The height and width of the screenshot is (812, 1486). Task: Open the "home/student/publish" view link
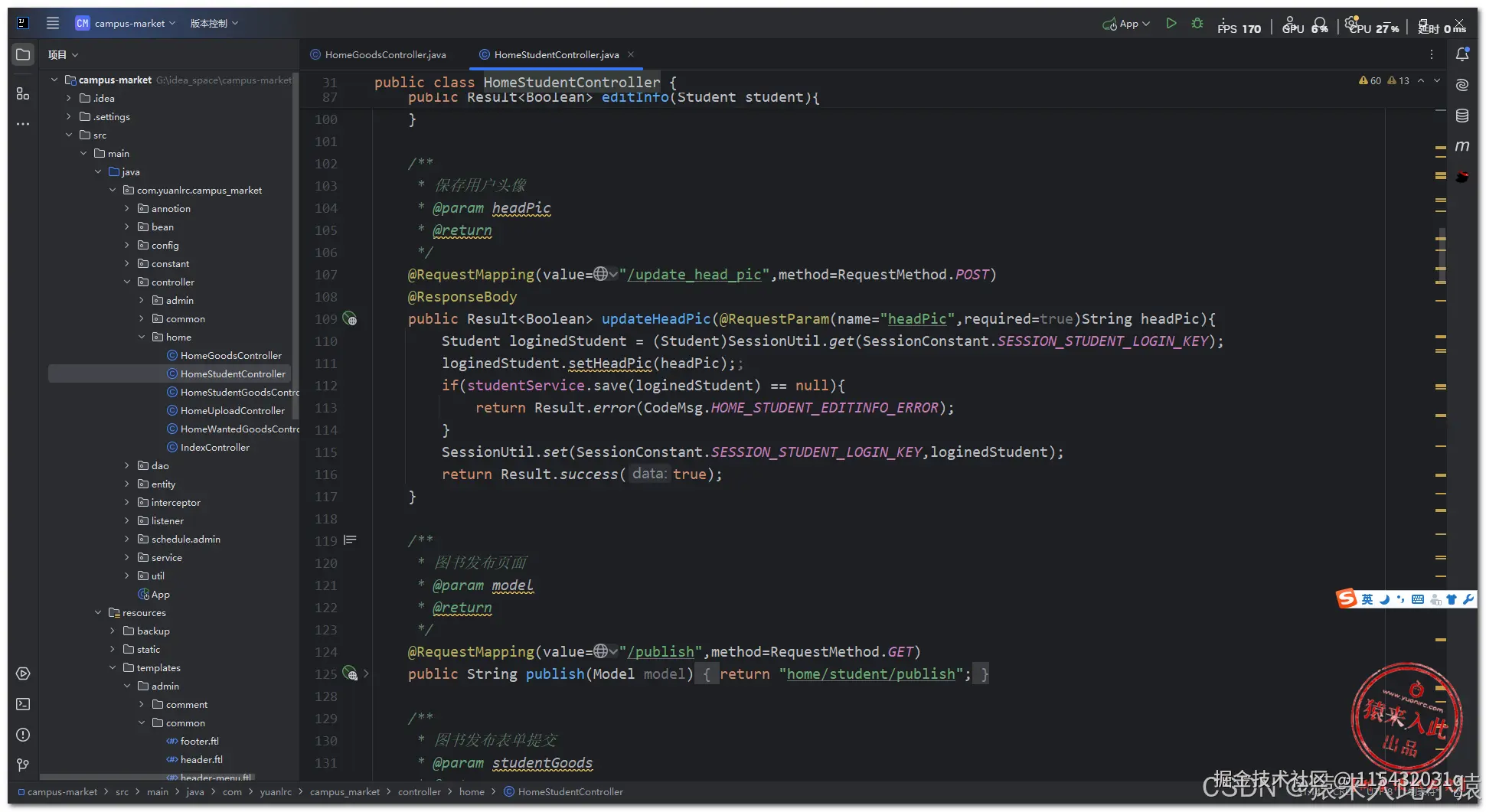tap(871, 673)
